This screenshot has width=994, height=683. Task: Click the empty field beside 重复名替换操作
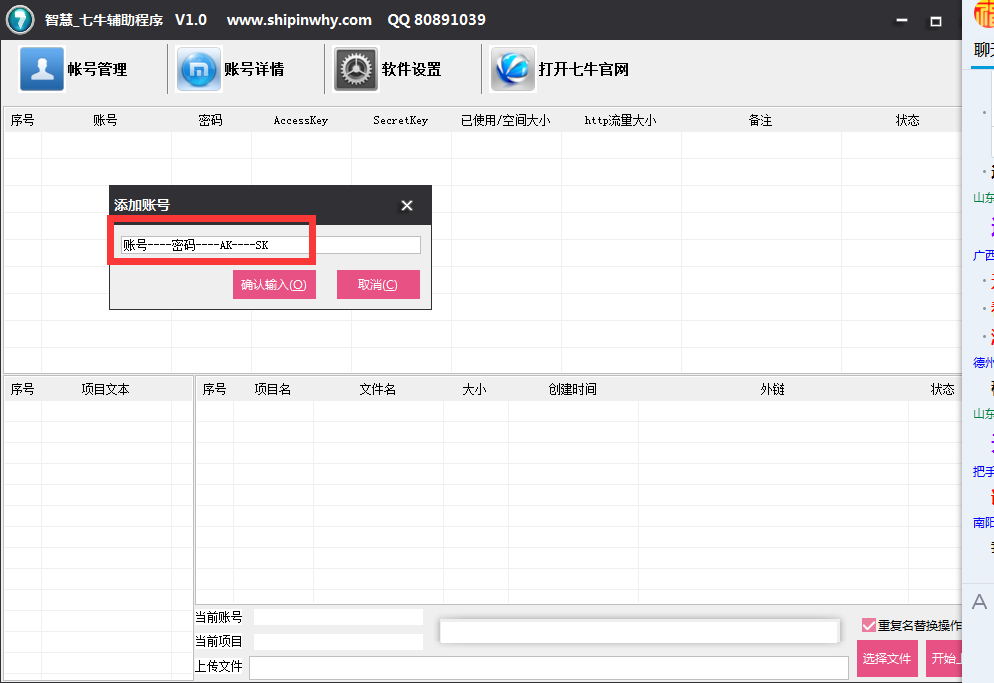click(640, 631)
